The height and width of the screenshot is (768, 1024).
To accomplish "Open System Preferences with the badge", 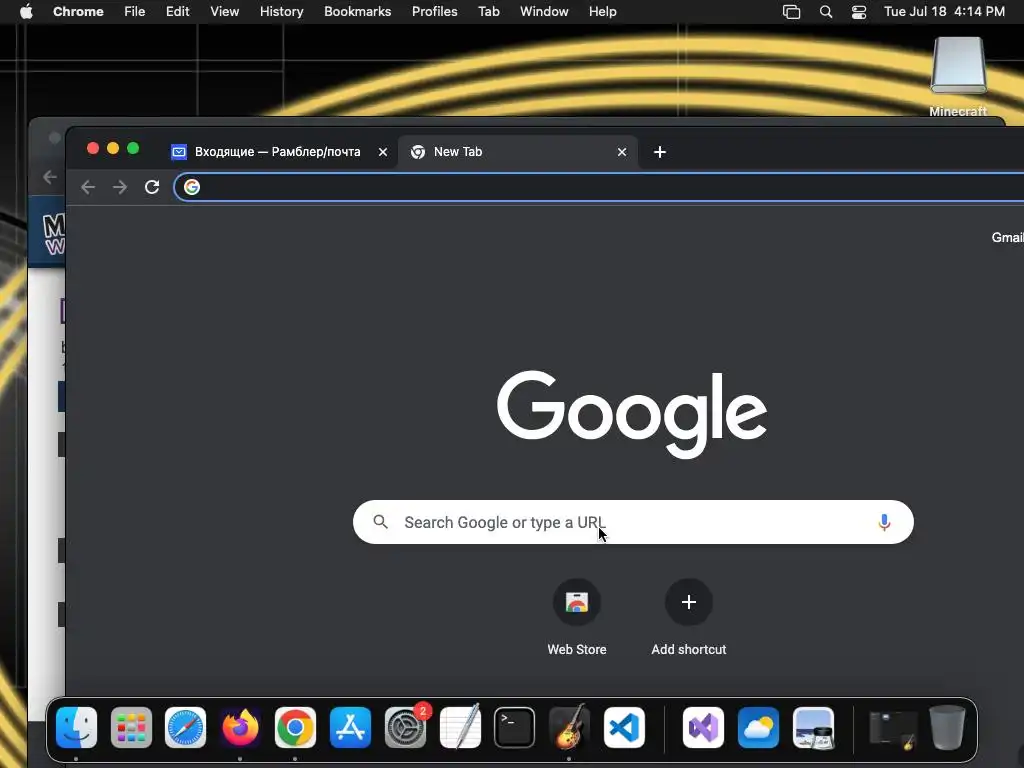I will [x=405, y=728].
